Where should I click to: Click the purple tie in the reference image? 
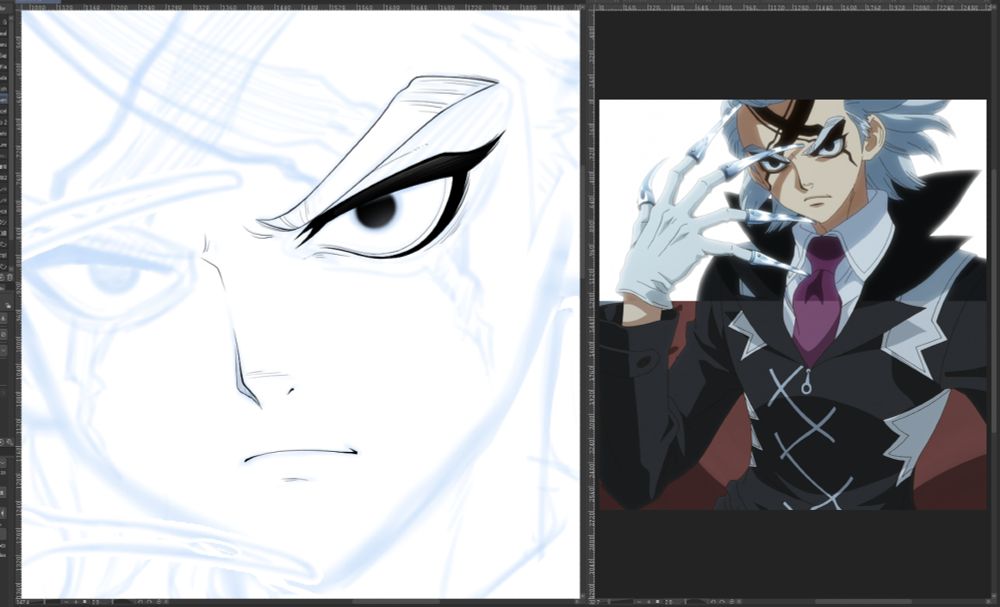click(x=819, y=300)
